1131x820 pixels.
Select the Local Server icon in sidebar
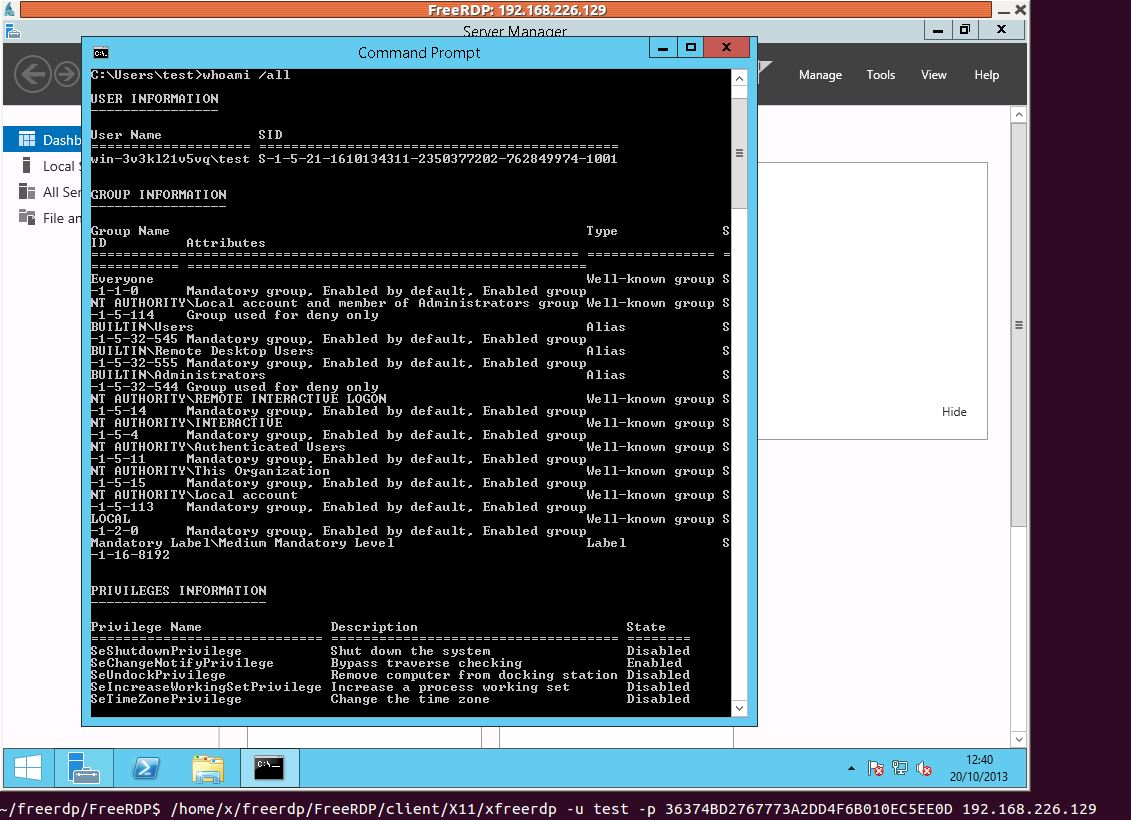tap(27, 165)
